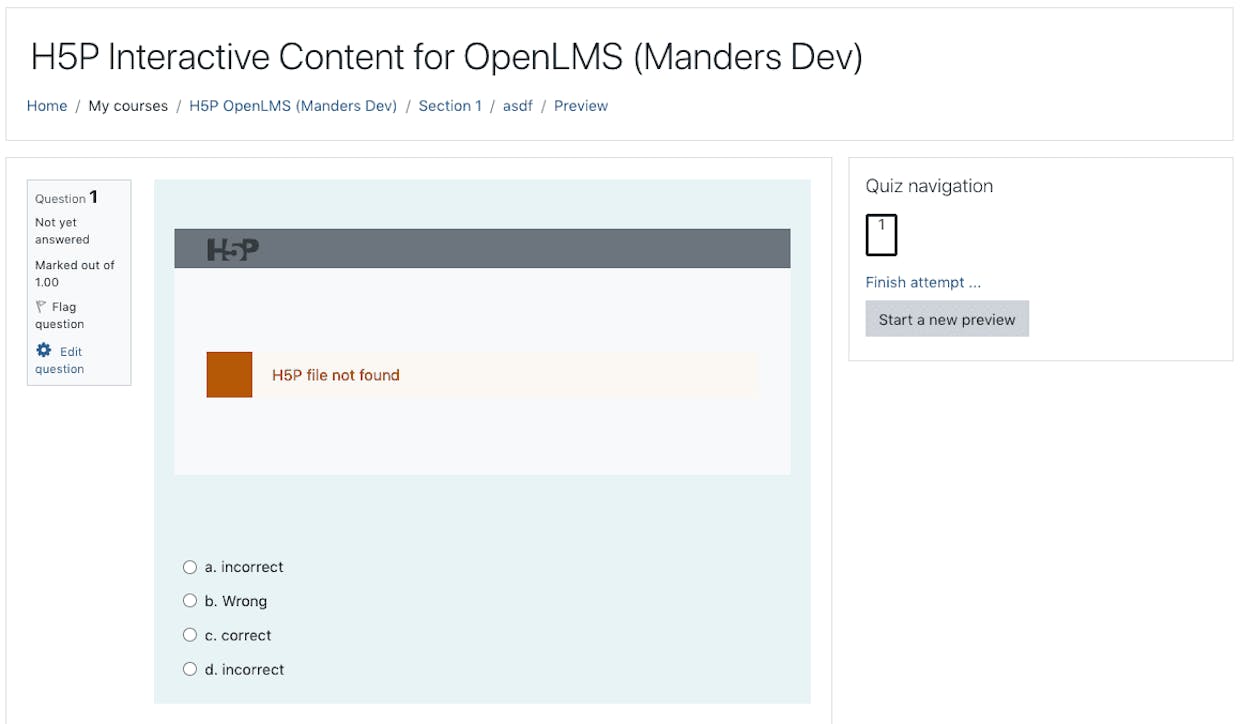Click the 'Not yet answered' status text
This screenshot has width=1240, height=724.
(x=62, y=231)
